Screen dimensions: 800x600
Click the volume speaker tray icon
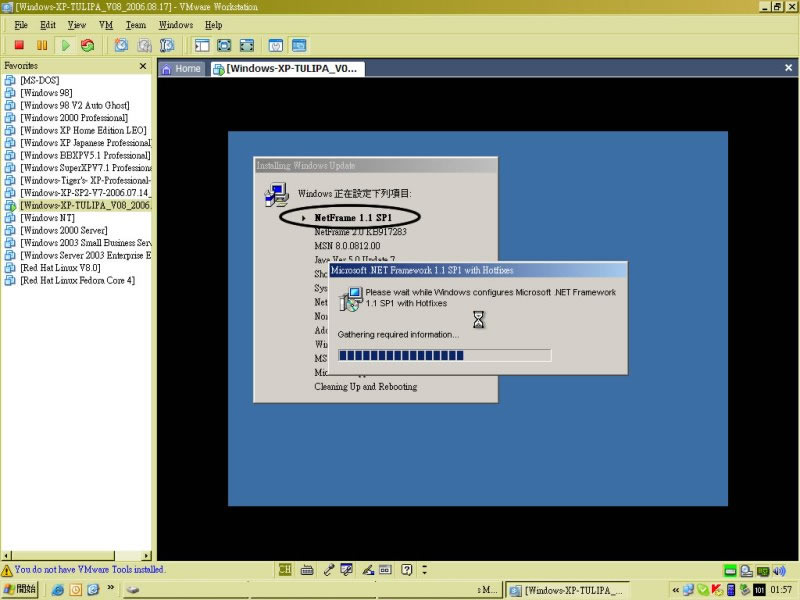(779, 571)
